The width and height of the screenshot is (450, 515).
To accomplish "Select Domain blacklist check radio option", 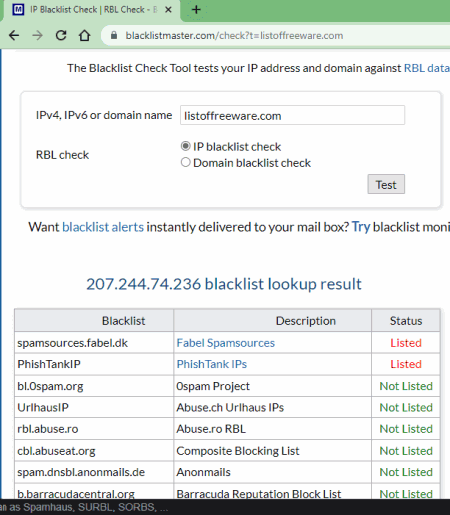I will [x=186, y=163].
